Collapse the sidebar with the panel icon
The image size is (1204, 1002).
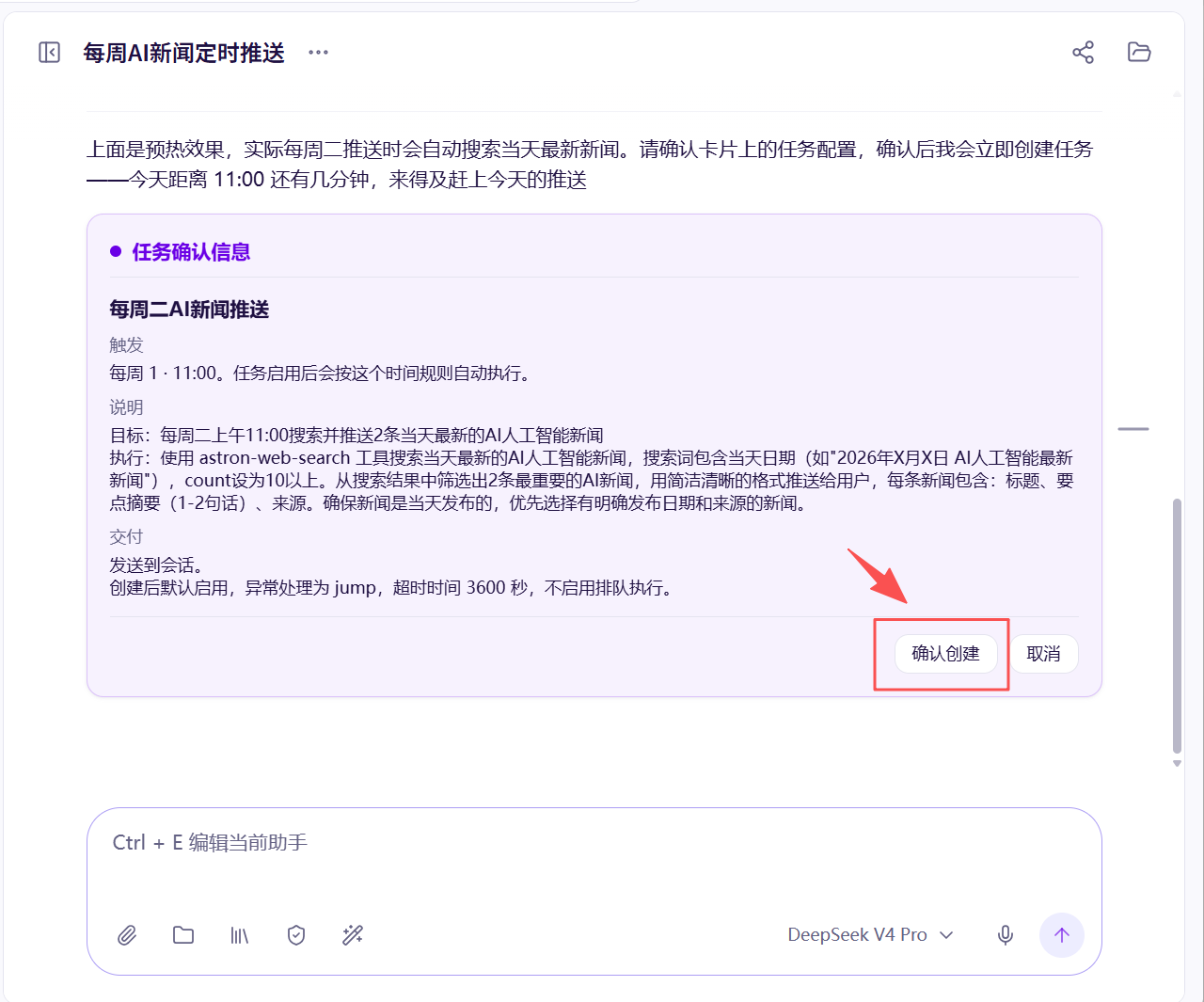coord(50,53)
